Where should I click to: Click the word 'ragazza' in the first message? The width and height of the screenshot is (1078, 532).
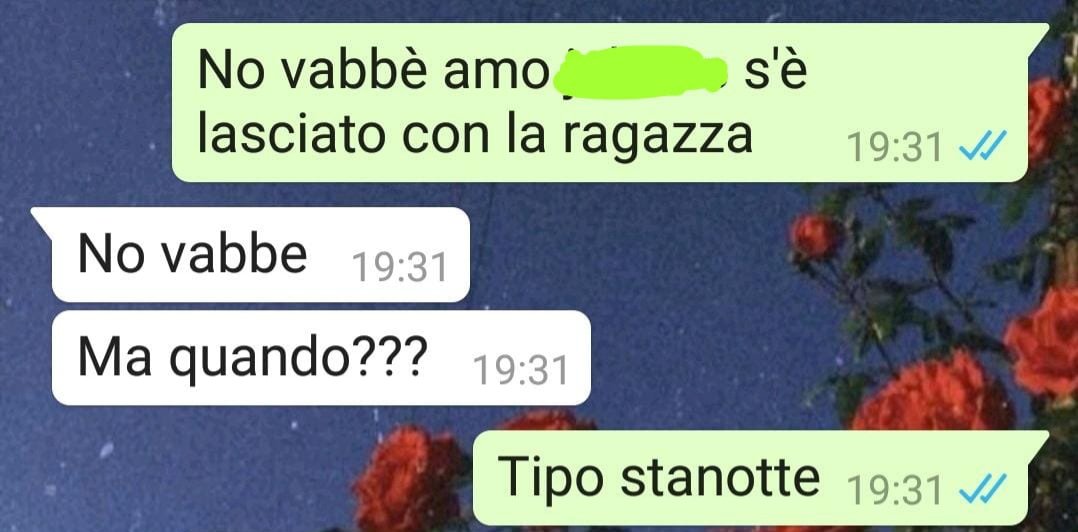(x=657, y=137)
